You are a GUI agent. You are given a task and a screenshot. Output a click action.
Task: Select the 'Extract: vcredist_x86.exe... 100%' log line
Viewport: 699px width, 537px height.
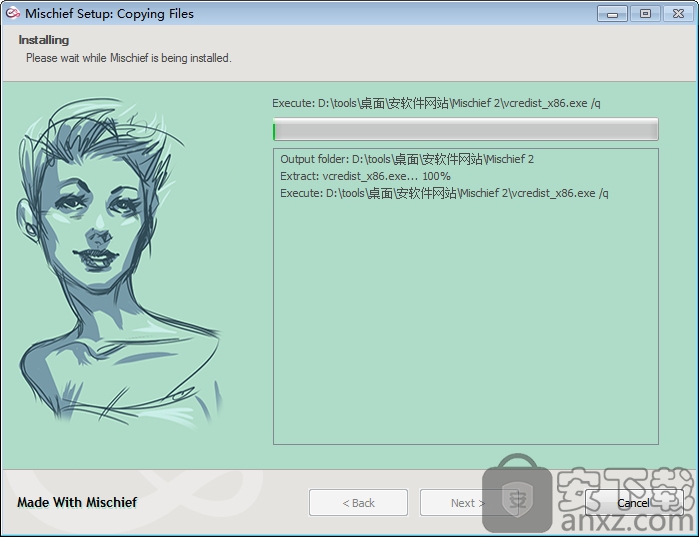pyautogui.click(x=365, y=176)
